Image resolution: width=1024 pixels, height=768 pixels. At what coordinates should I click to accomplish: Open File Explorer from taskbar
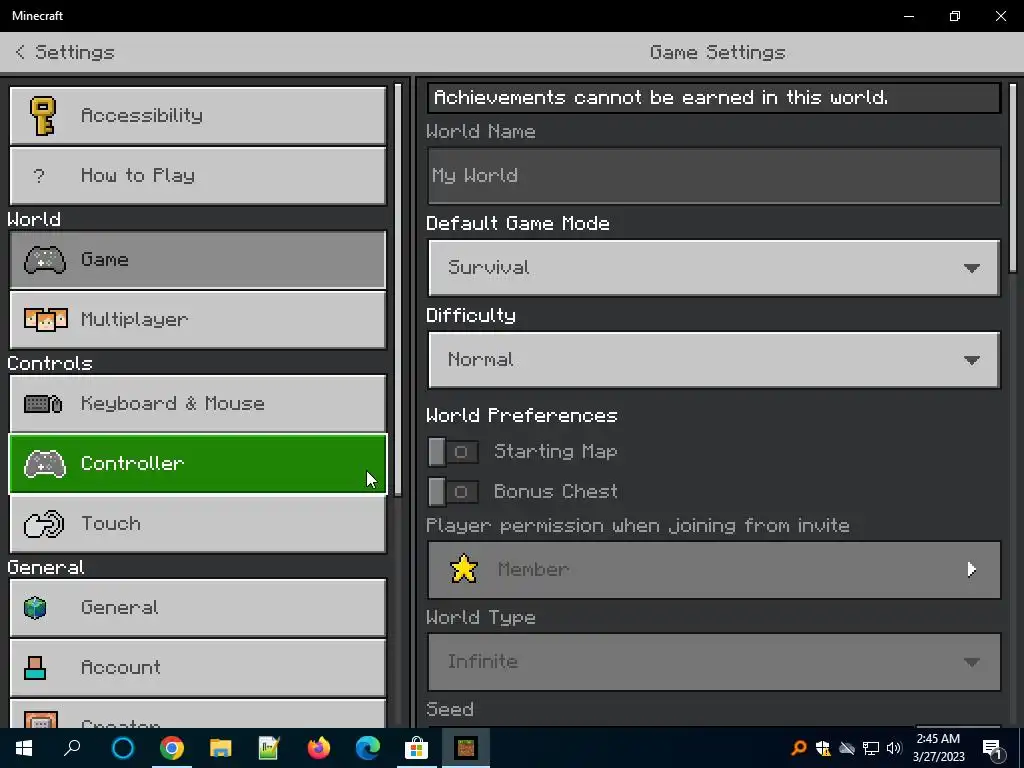[x=221, y=748]
